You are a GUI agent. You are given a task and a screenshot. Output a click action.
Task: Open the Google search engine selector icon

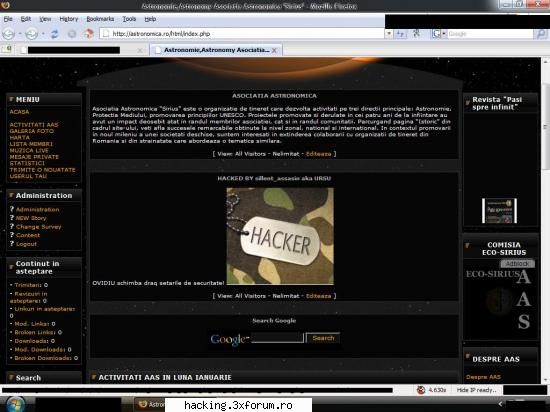point(438,34)
